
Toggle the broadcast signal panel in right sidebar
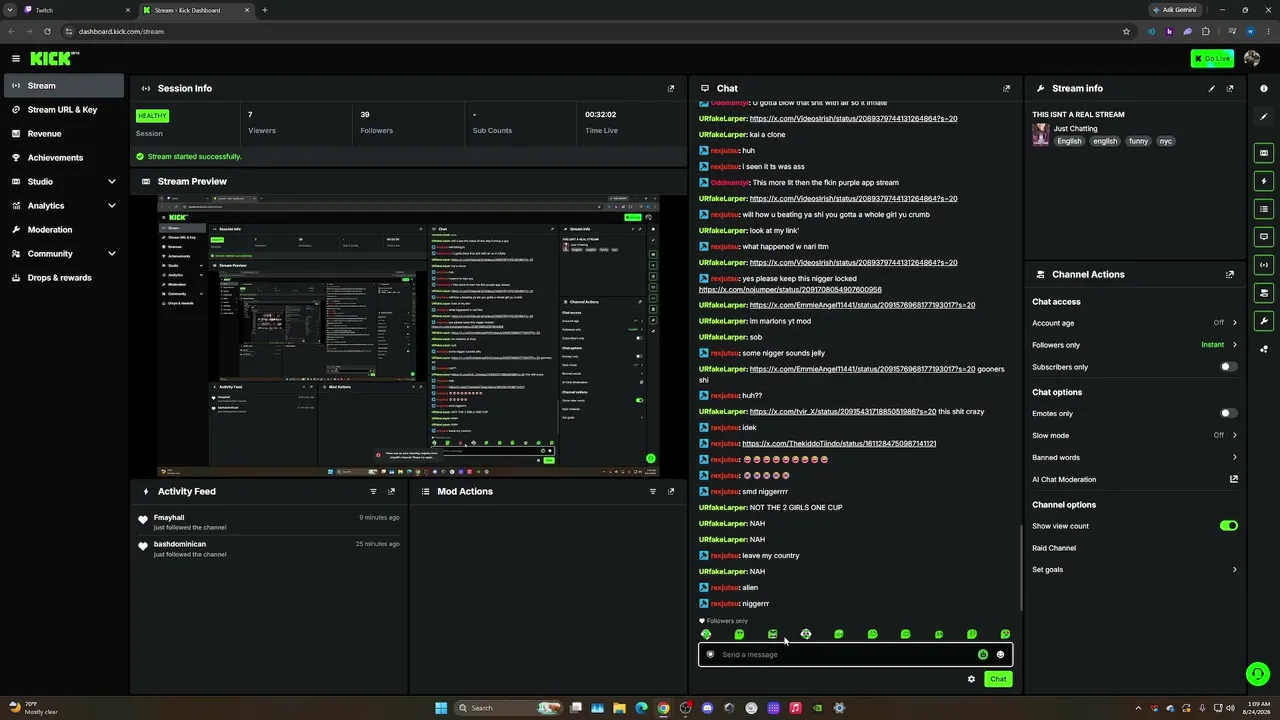1264,265
